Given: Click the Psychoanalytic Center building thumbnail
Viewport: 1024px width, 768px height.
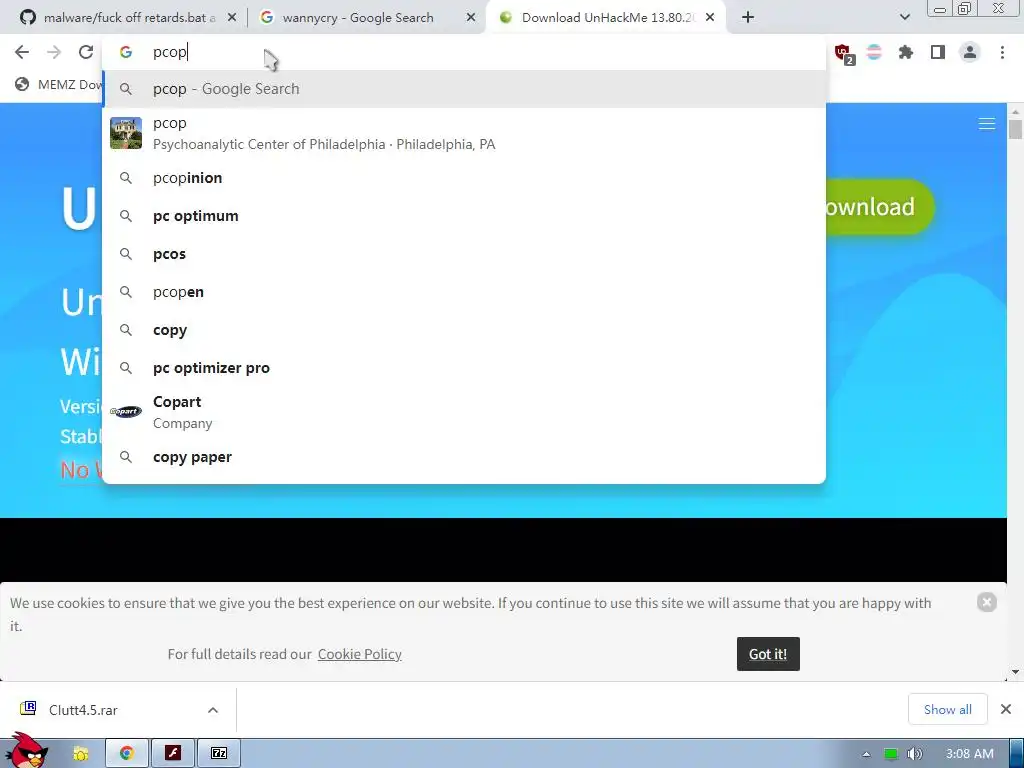Looking at the screenshot, I should coord(126,133).
